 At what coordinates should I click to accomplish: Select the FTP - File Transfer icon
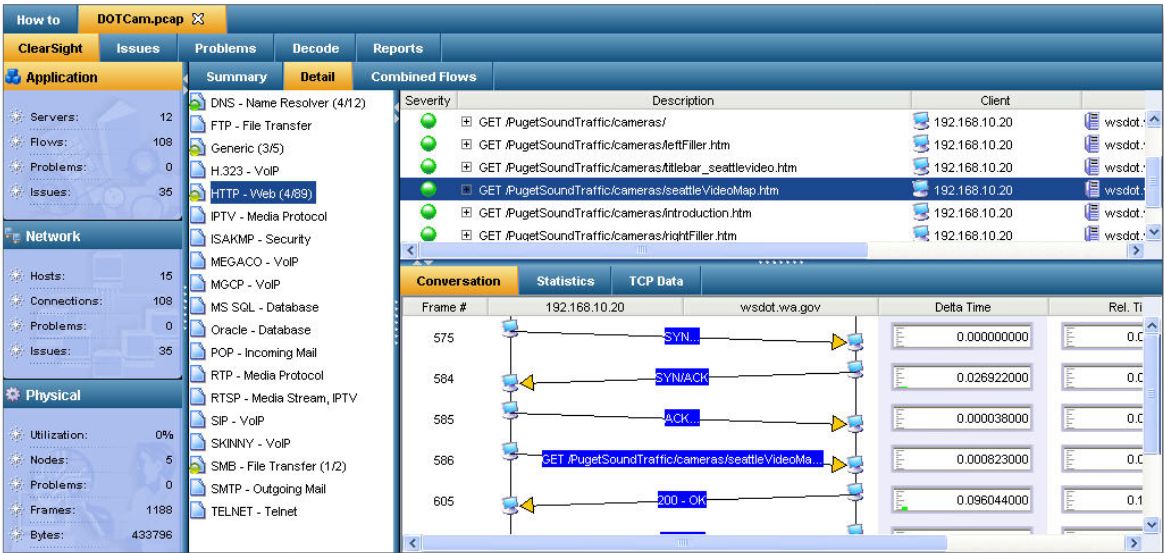(x=197, y=125)
